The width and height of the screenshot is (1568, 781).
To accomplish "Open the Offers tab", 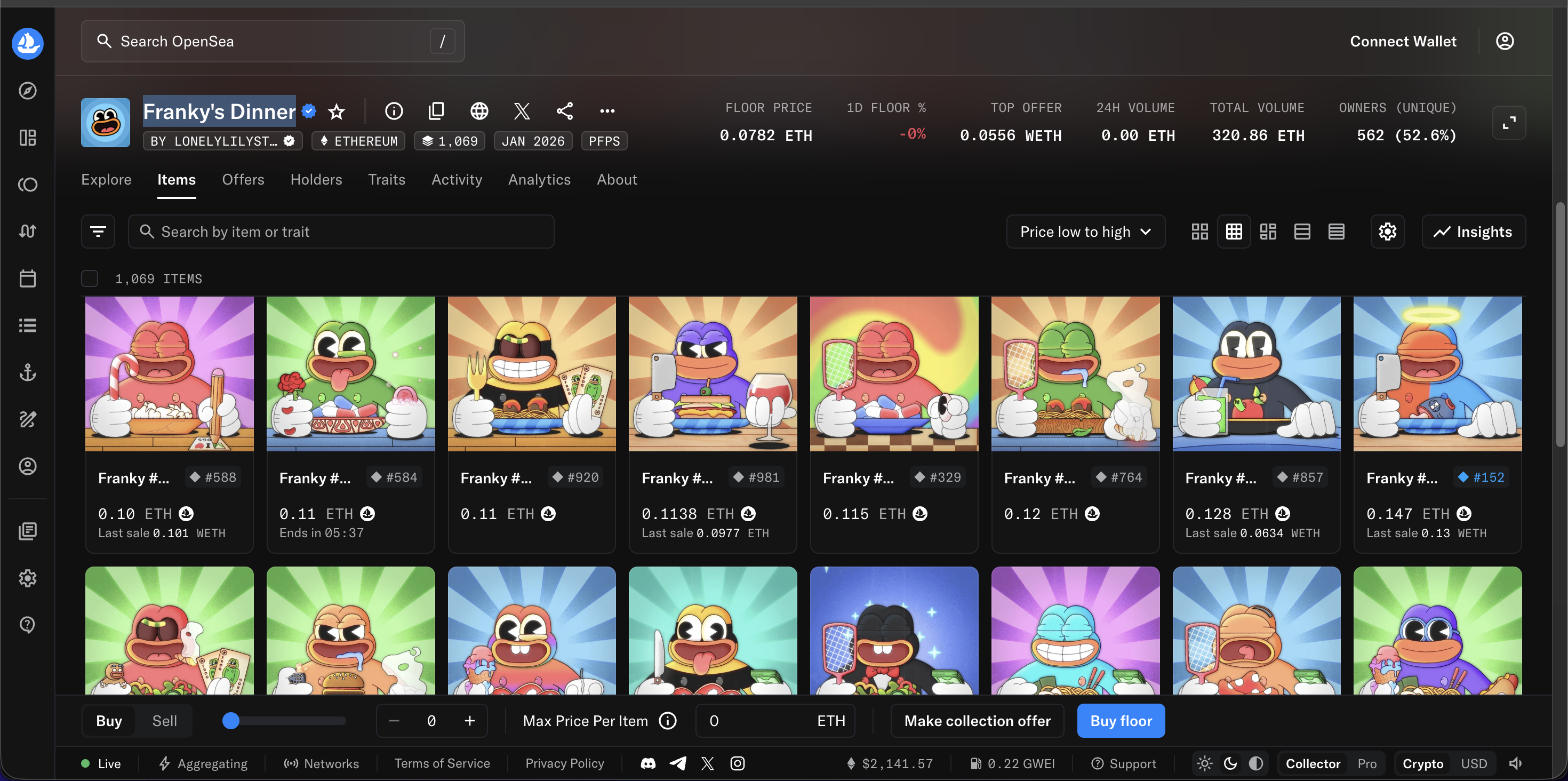I will pos(244,180).
